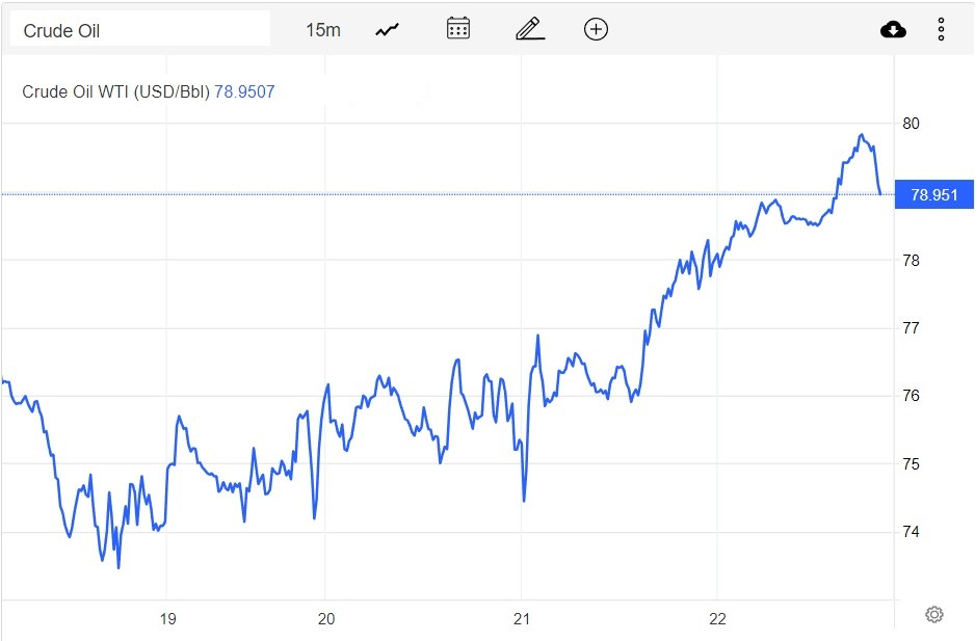
Task: Open the 15m interval selector
Action: pos(322,30)
